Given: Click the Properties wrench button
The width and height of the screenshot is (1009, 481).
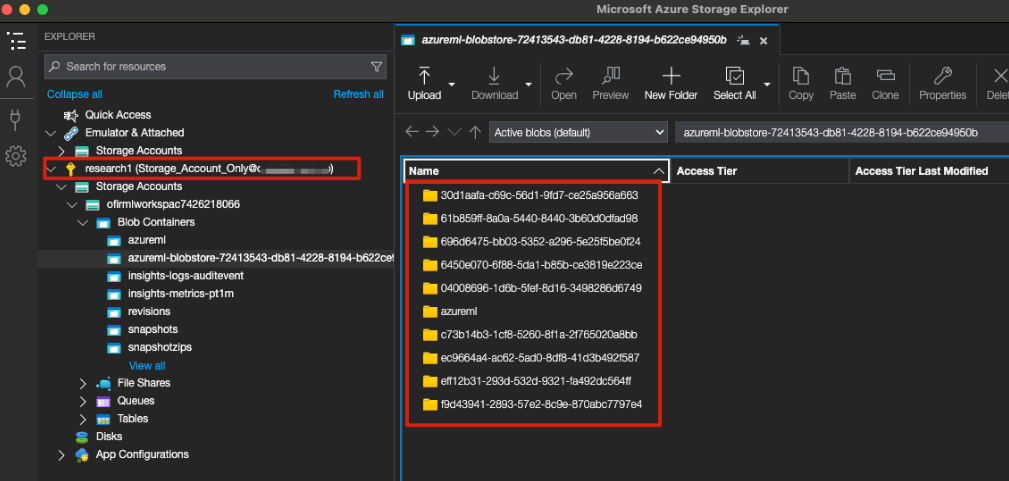Looking at the screenshot, I should (942, 84).
